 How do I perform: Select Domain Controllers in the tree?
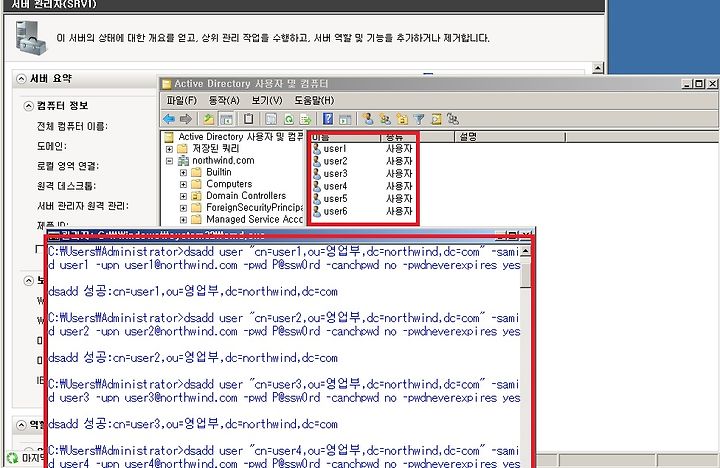pos(246,196)
